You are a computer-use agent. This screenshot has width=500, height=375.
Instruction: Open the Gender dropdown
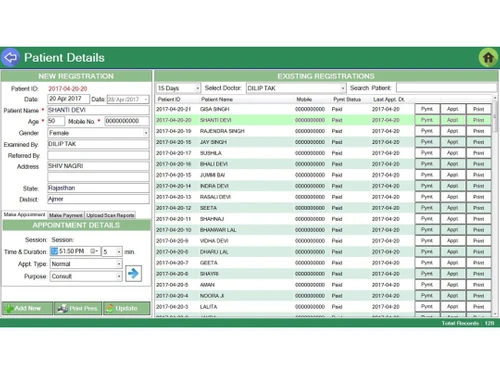tap(146, 133)
